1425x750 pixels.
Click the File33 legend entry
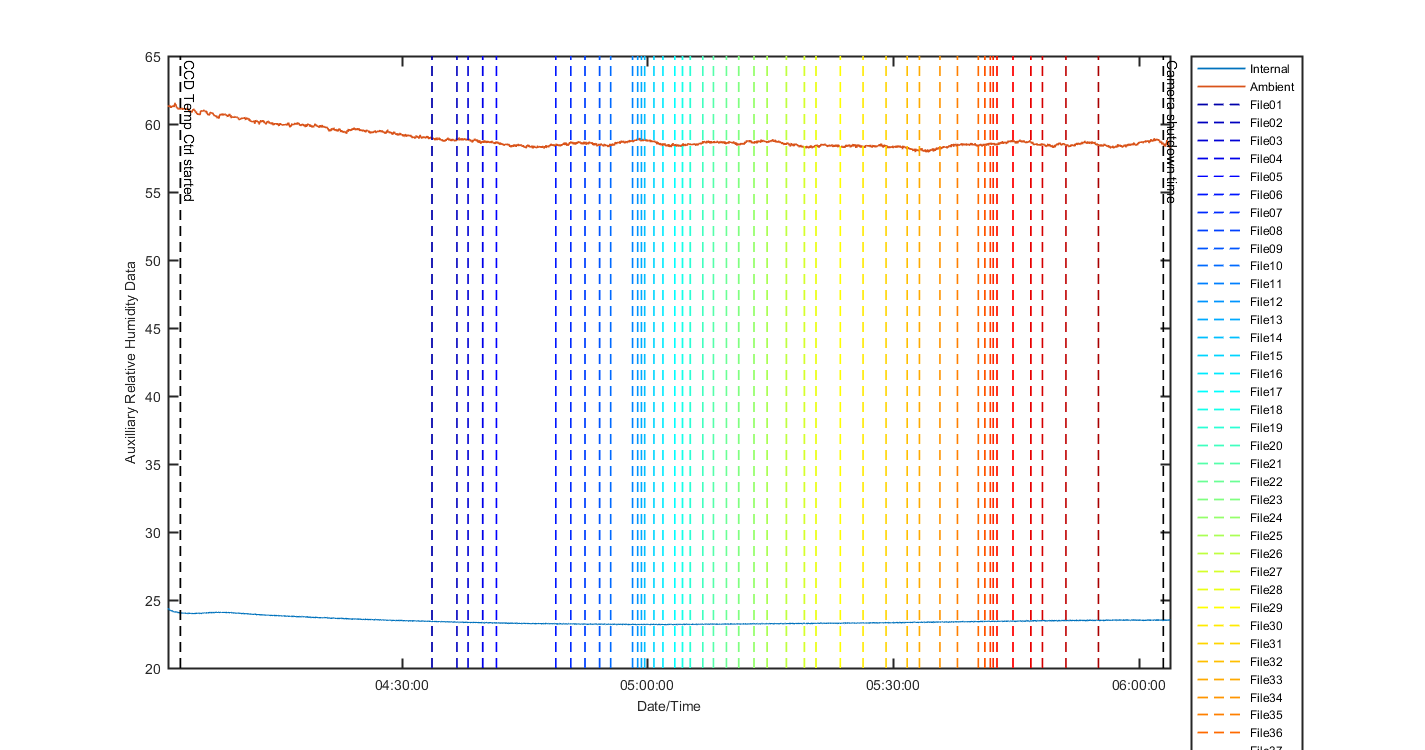click(1241, 680)
